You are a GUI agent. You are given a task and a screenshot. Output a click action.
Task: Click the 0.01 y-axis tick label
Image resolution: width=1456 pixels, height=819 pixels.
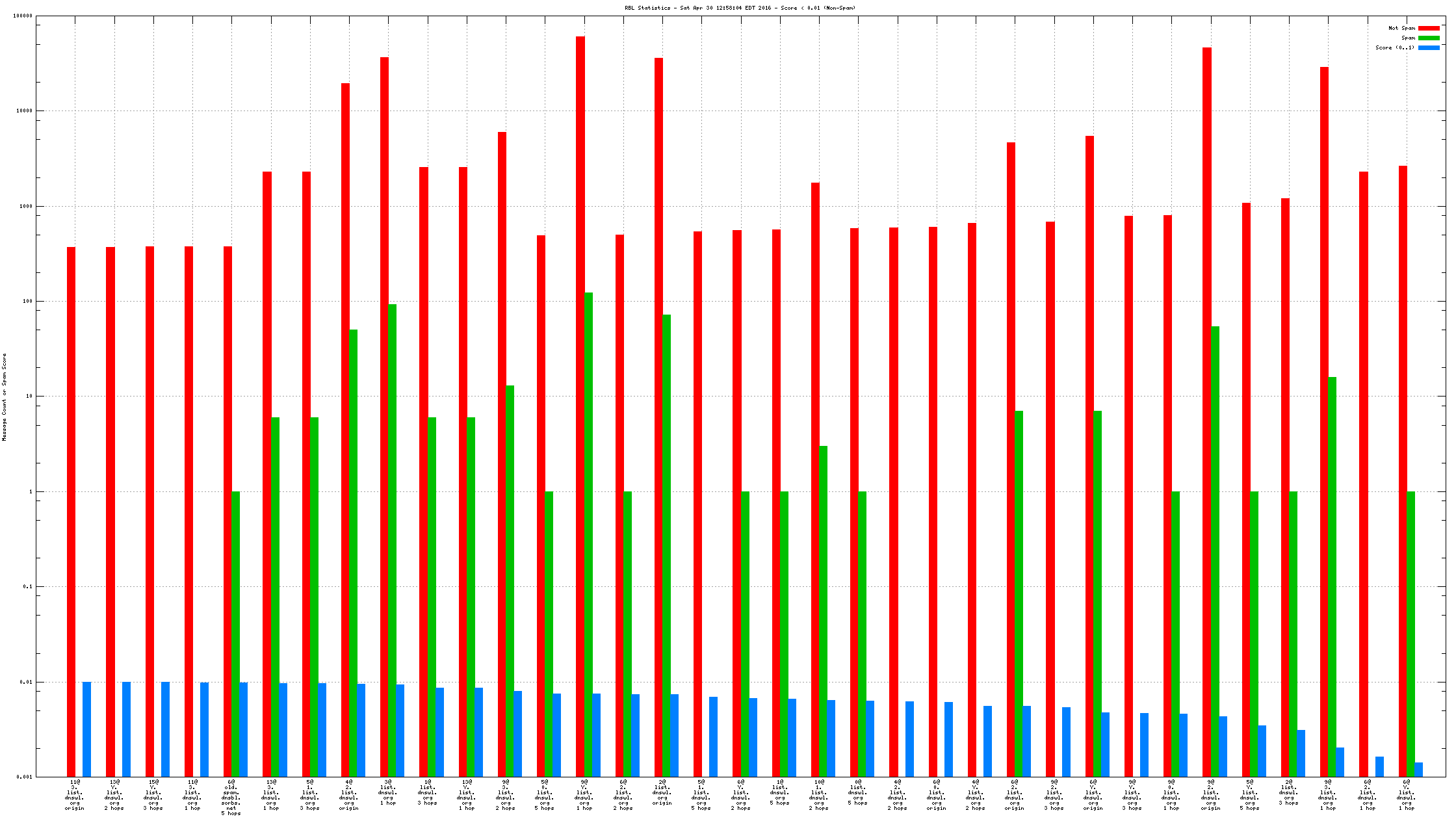tap(25, 682)
